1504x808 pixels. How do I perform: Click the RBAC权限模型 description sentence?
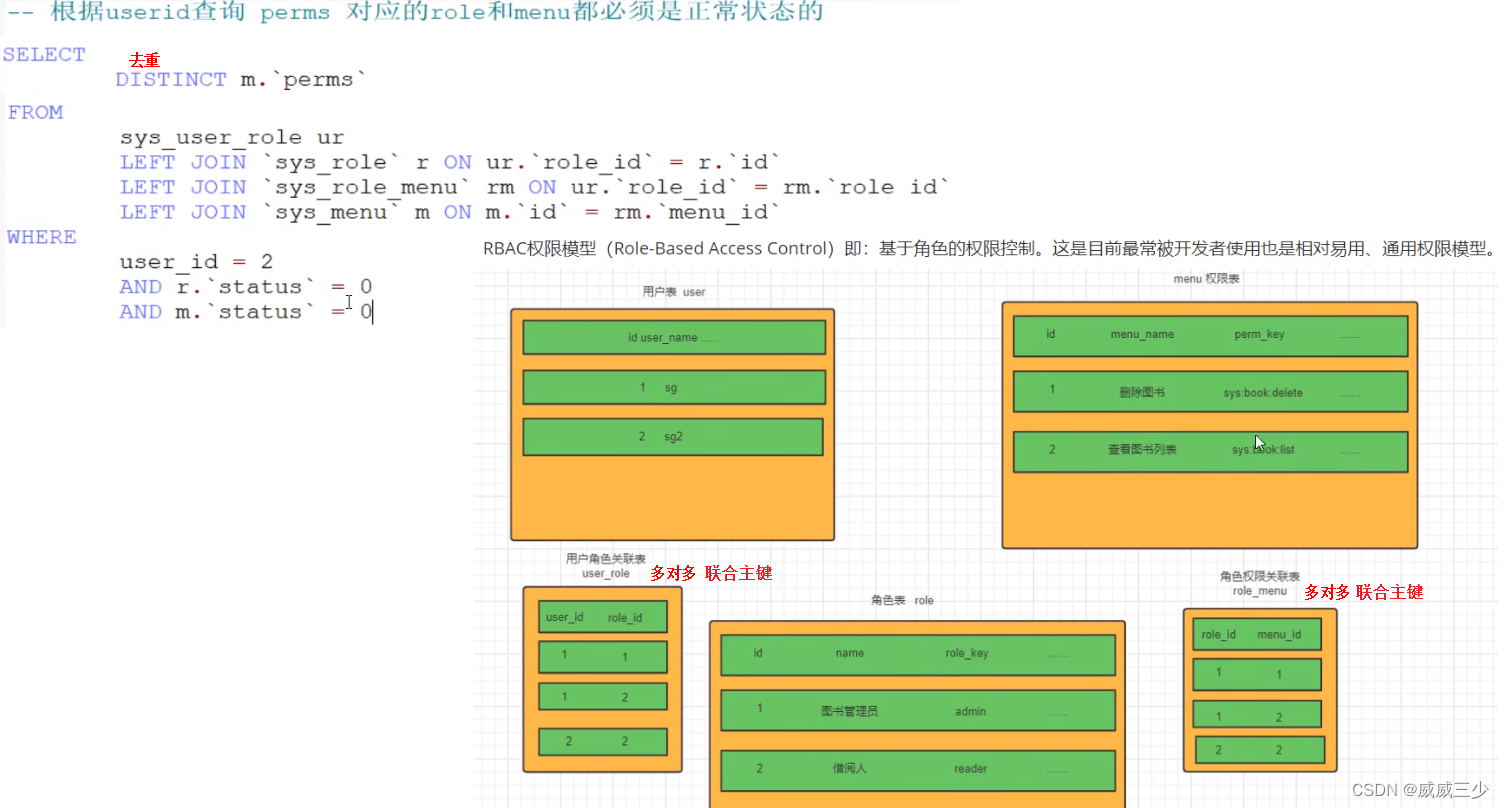pyautogui.click(x=989, y=249)
